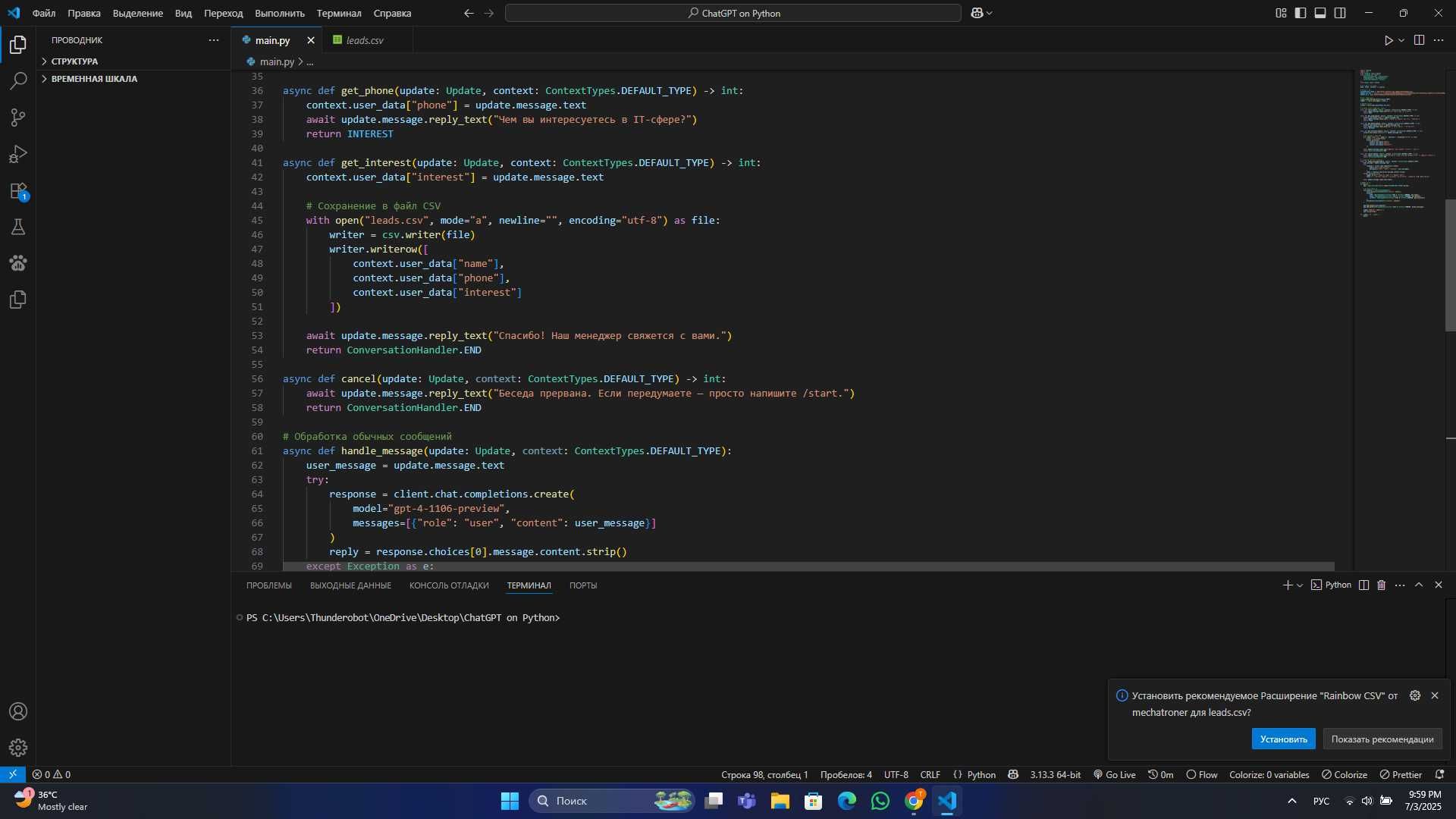Viewport: 1456px width, 819px height.
Task: Toggle bottom panel visibility
Action: click(x=1320, y=13)
